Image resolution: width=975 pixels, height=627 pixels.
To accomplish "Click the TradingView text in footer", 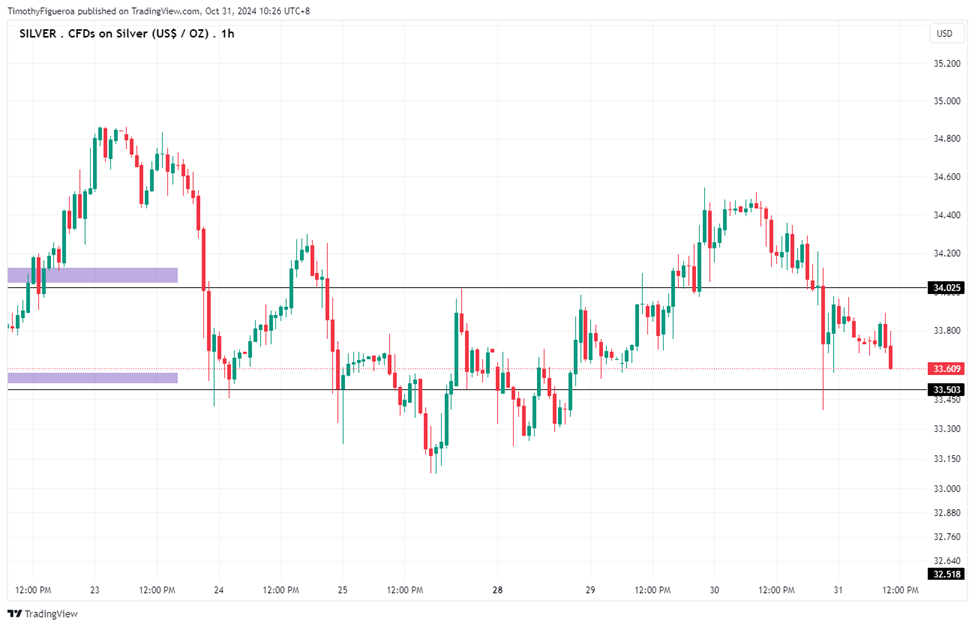I will [51, 614].
